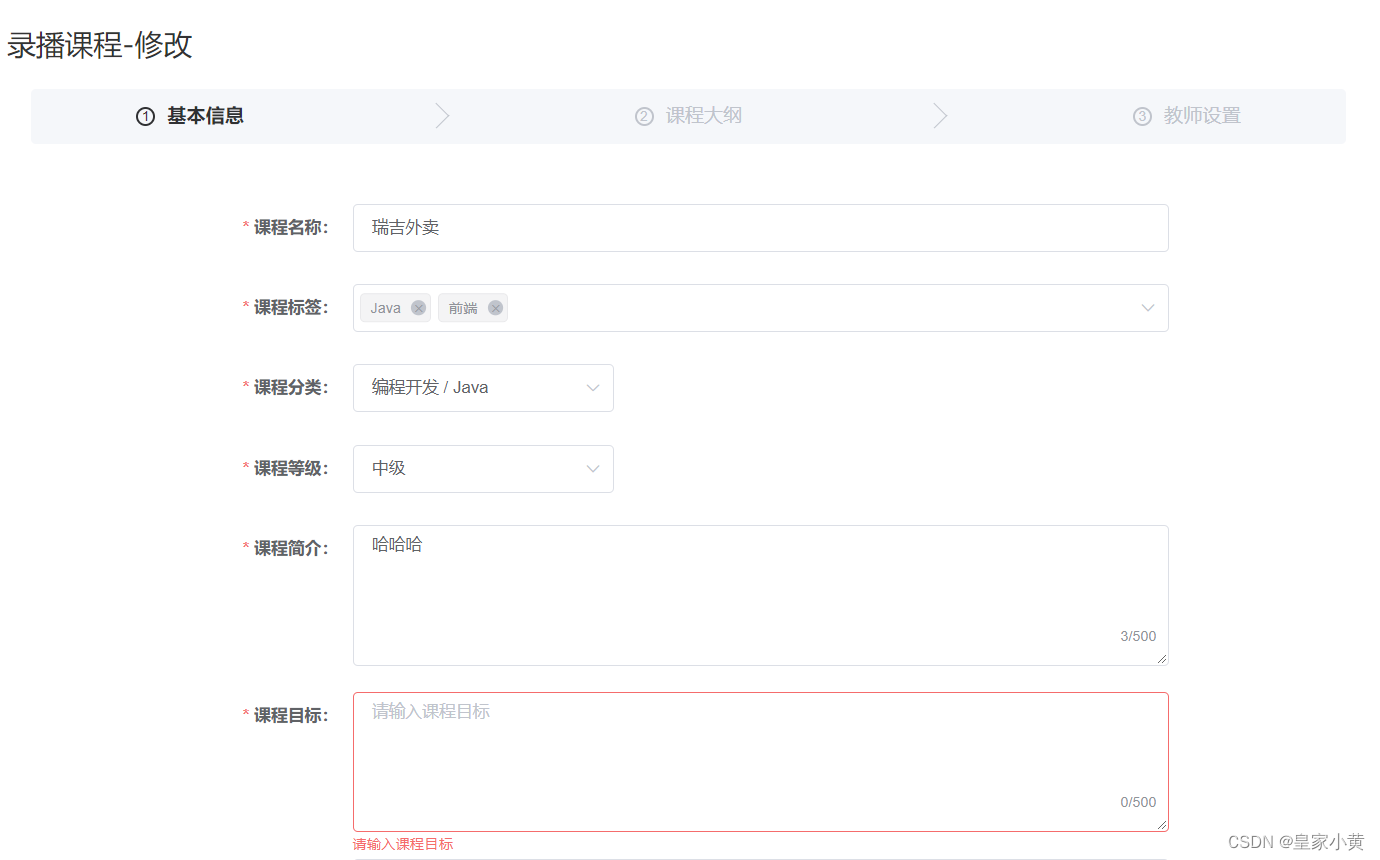Click the resize handle of 课程简介 textarea

click(1162, 659)
